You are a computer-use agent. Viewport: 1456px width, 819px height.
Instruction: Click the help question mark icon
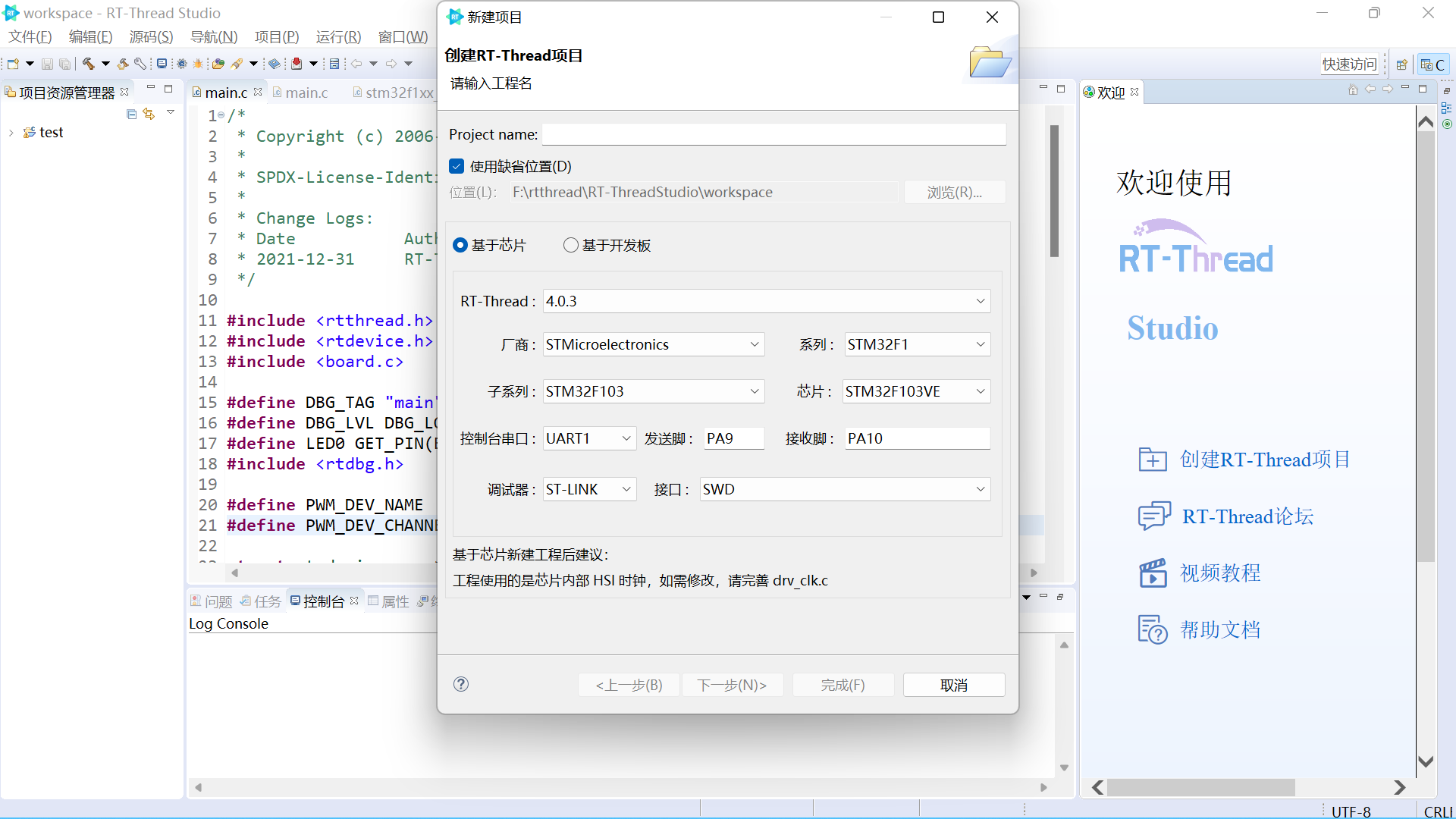[461, 684]
